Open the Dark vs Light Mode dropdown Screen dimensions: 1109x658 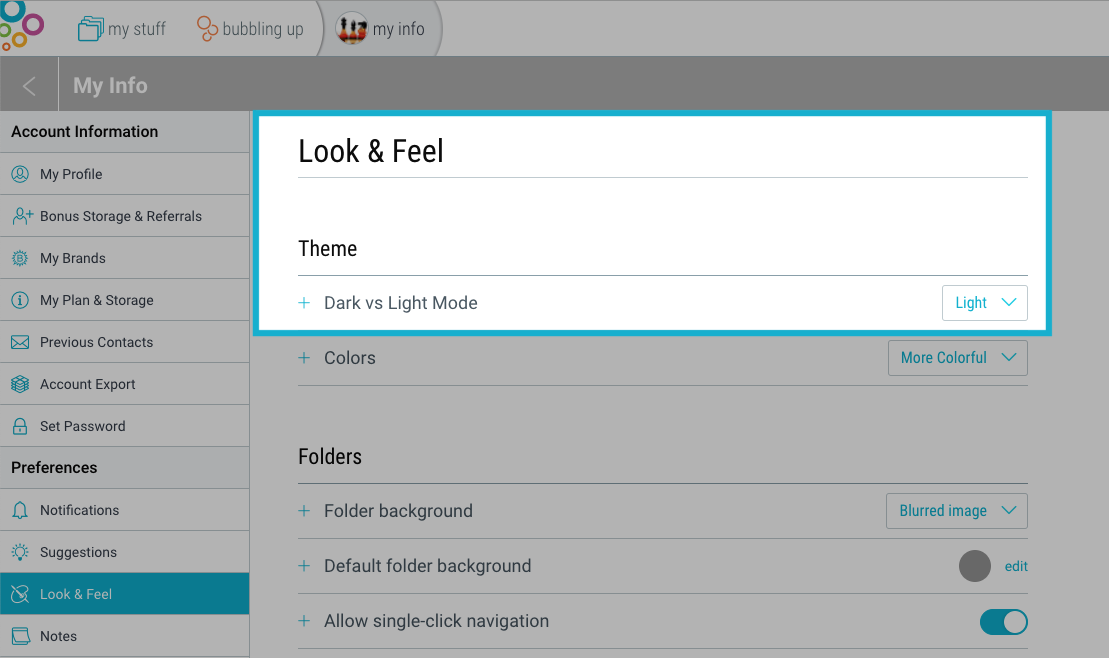(x=984, y=303)
